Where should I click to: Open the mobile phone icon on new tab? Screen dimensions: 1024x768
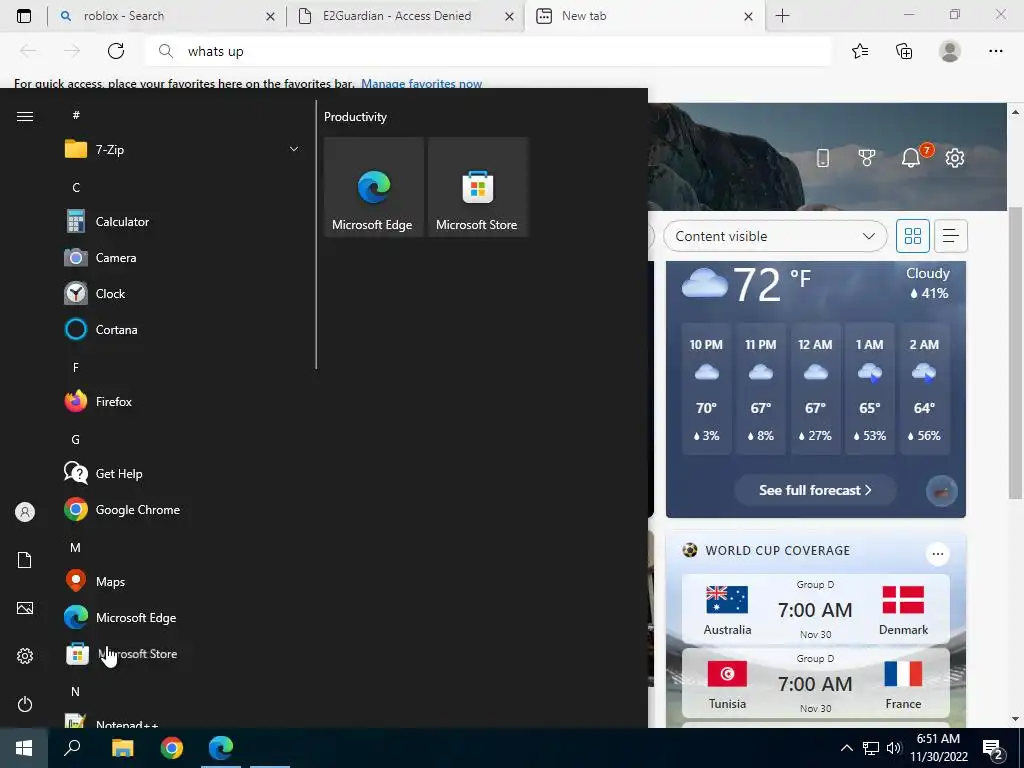(823, 157)
